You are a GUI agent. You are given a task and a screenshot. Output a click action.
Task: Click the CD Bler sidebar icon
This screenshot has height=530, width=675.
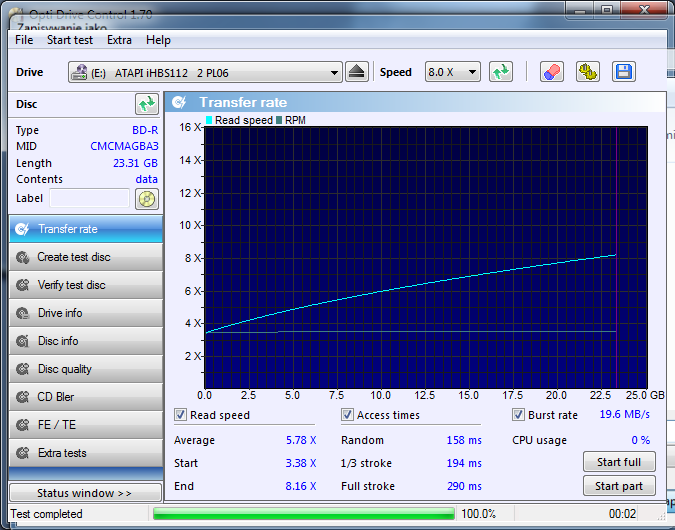click(x=22, y=397)
